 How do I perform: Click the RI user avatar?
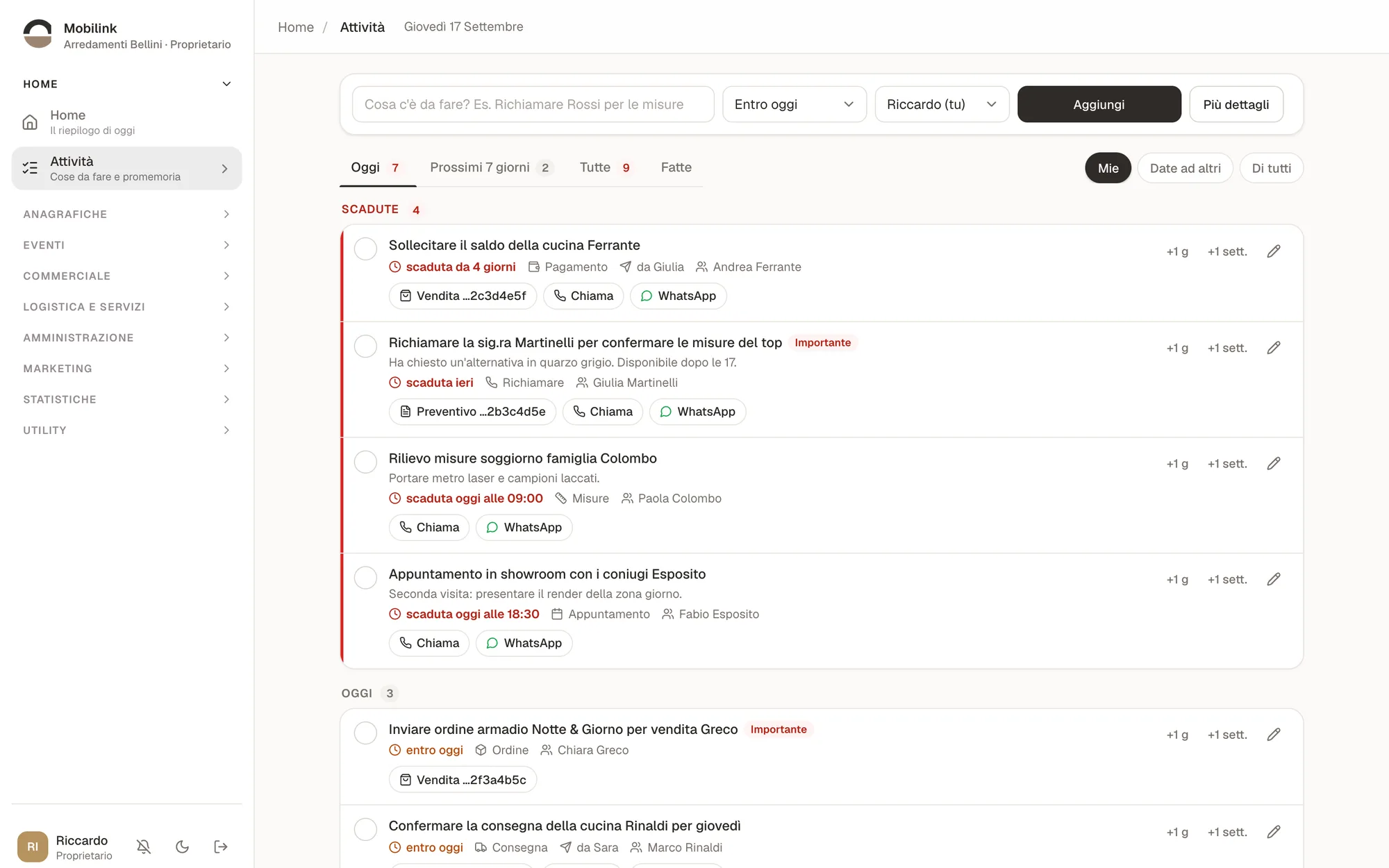[x=33, y=846]
